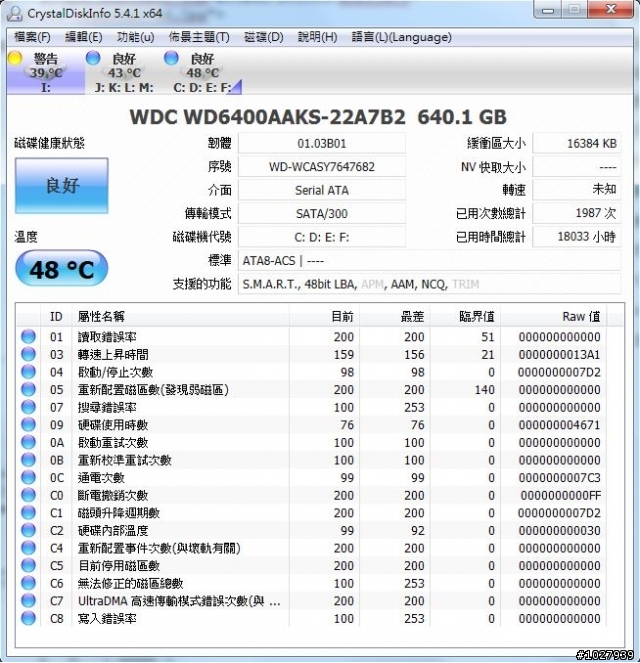Open the 檔案(F) menu
640x663 pixels.
[x=32, y=37]
